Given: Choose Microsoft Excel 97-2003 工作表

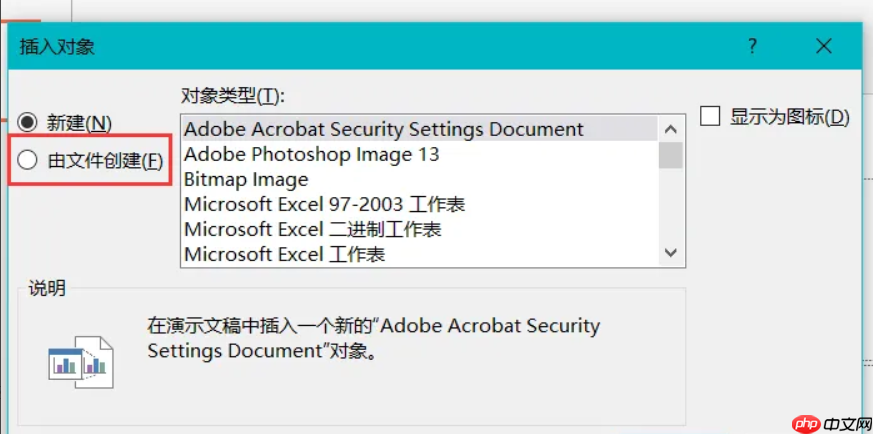Looking at the screenshot, I should (325, 204).
